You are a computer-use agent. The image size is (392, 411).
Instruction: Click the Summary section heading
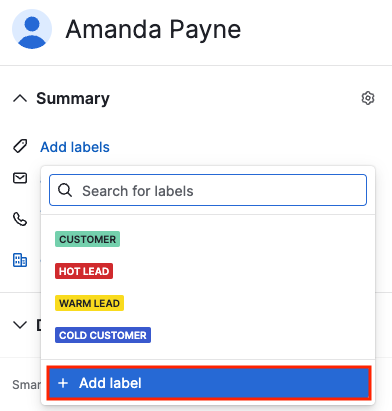click(x=73, y=98)
